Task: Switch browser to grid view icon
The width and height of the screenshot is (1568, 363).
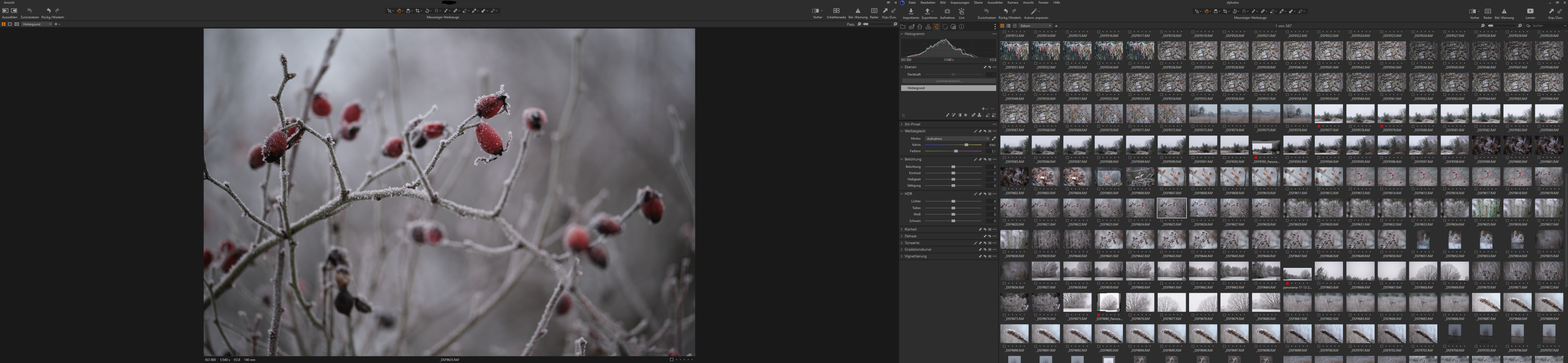Action: 1002,26
